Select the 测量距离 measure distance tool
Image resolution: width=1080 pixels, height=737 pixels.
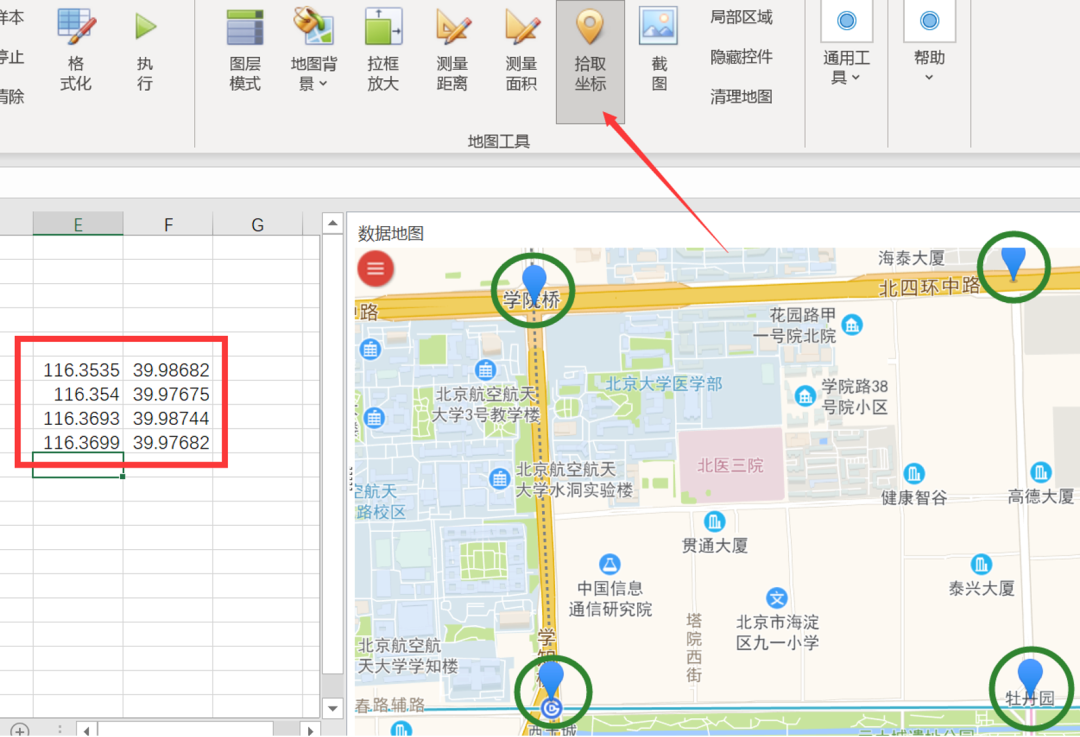(452, 50)
